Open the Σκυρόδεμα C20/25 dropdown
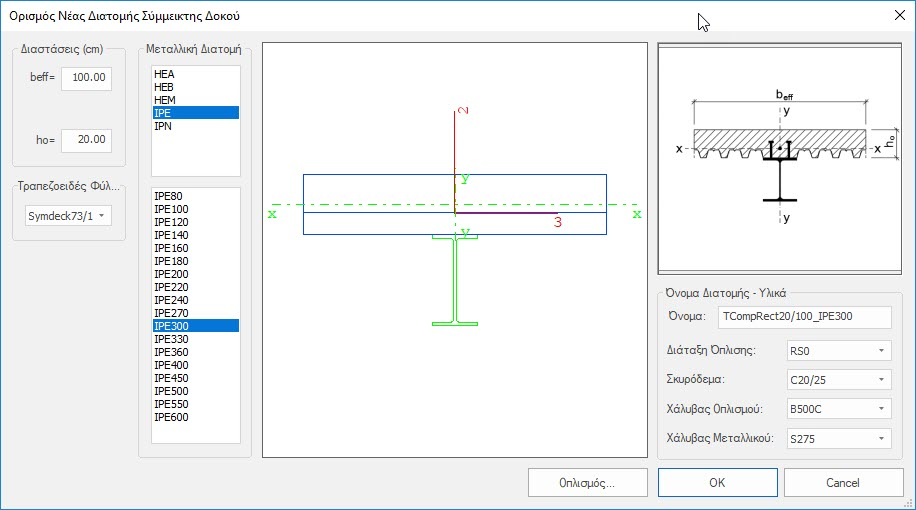Image resolution: width=916 pixels, height=510 pixels. (x=838, y=379)
